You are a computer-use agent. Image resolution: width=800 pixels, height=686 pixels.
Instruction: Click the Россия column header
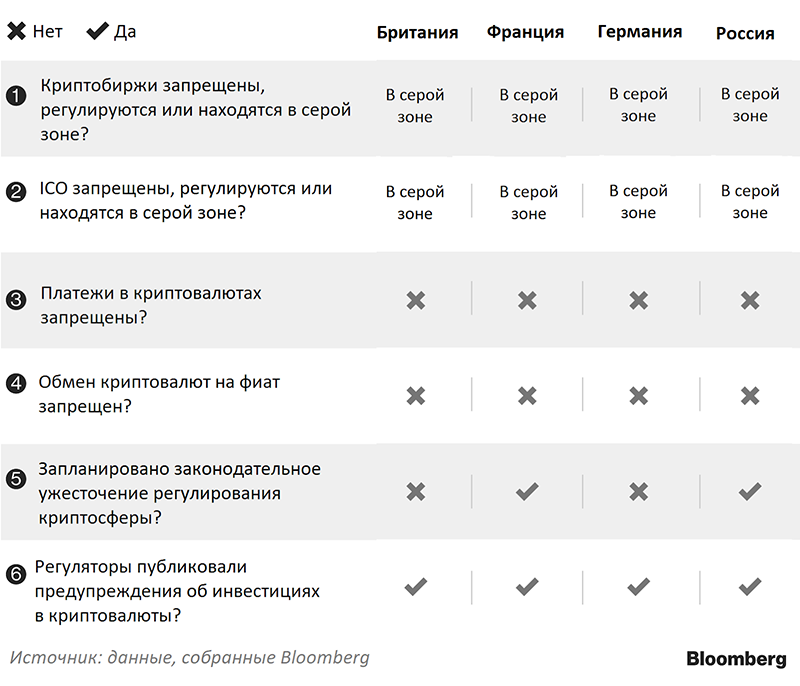tap(745, 33)
